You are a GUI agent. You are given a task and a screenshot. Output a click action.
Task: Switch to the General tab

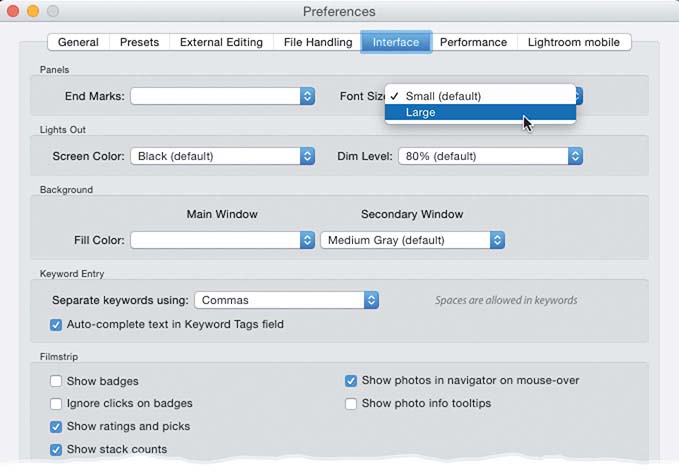[78, 42]
